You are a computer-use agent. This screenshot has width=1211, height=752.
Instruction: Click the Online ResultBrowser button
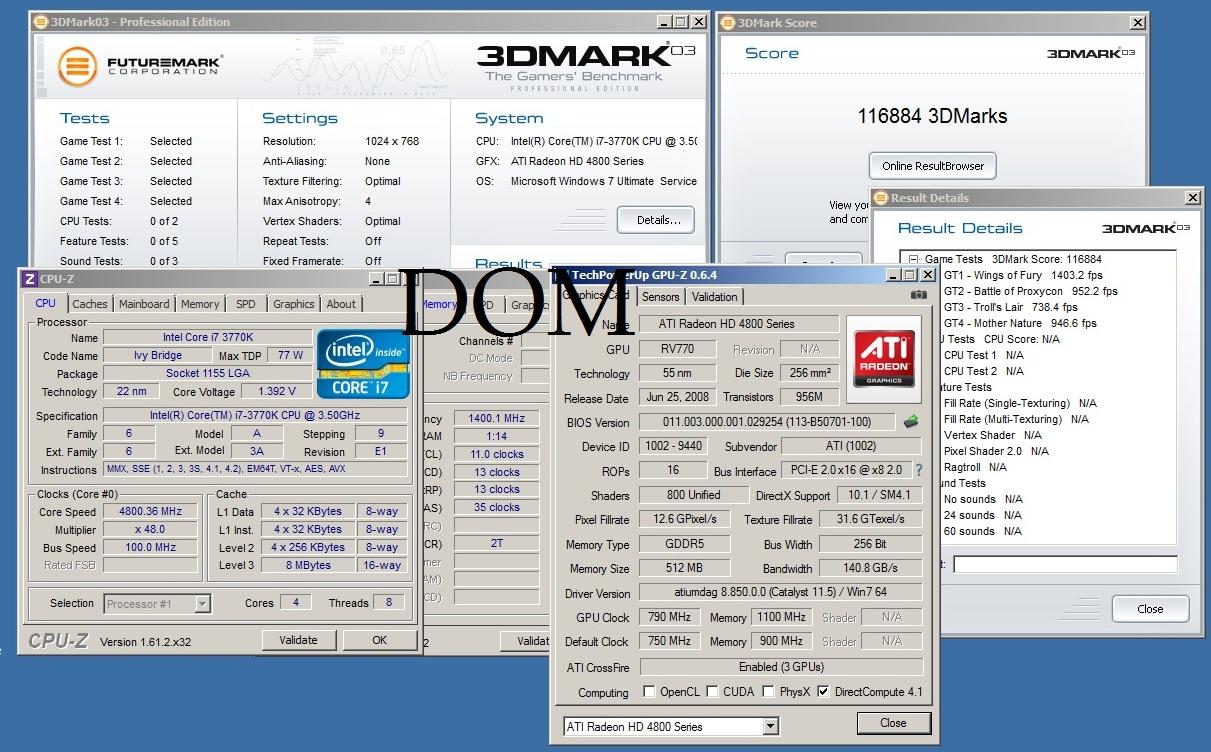pyautogui.click(x=933, y=166)
